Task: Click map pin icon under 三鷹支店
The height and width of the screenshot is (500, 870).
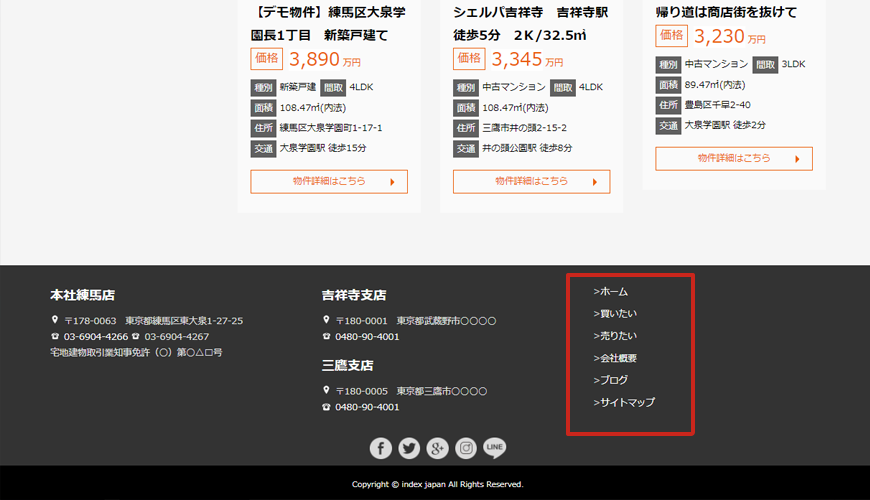Action: (x=326, y=391)
